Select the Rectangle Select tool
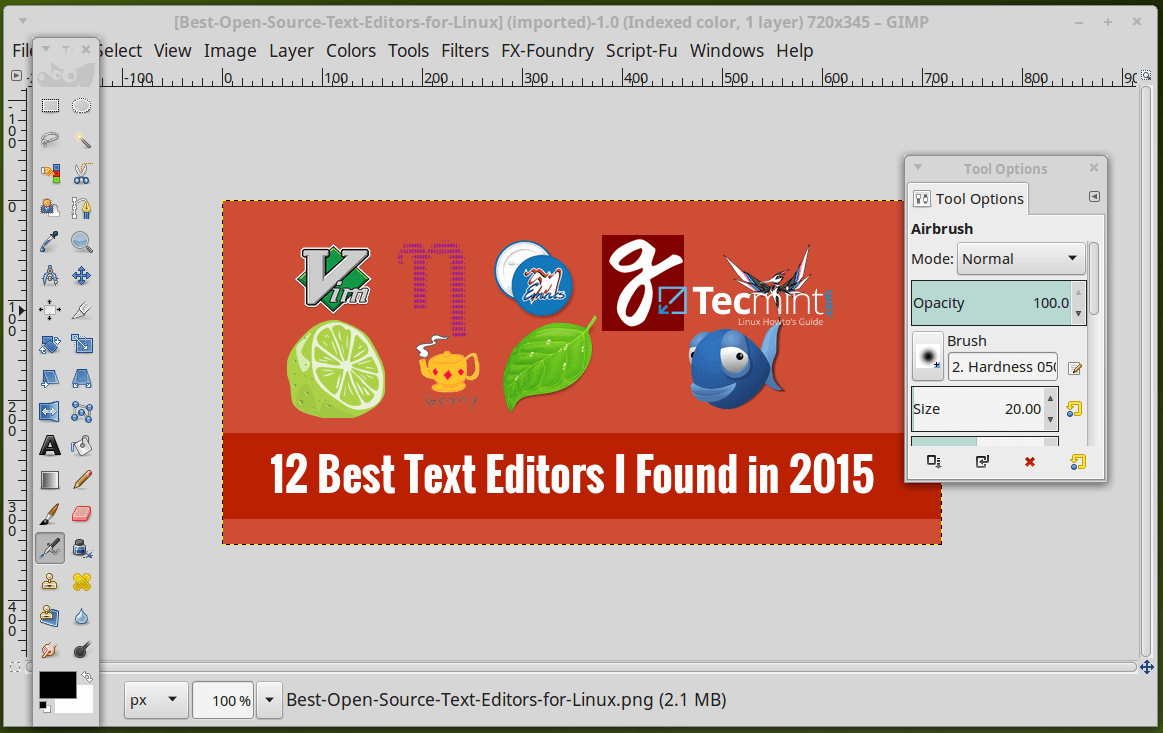Screen dimensions: 1163x733 pos(49,105)
